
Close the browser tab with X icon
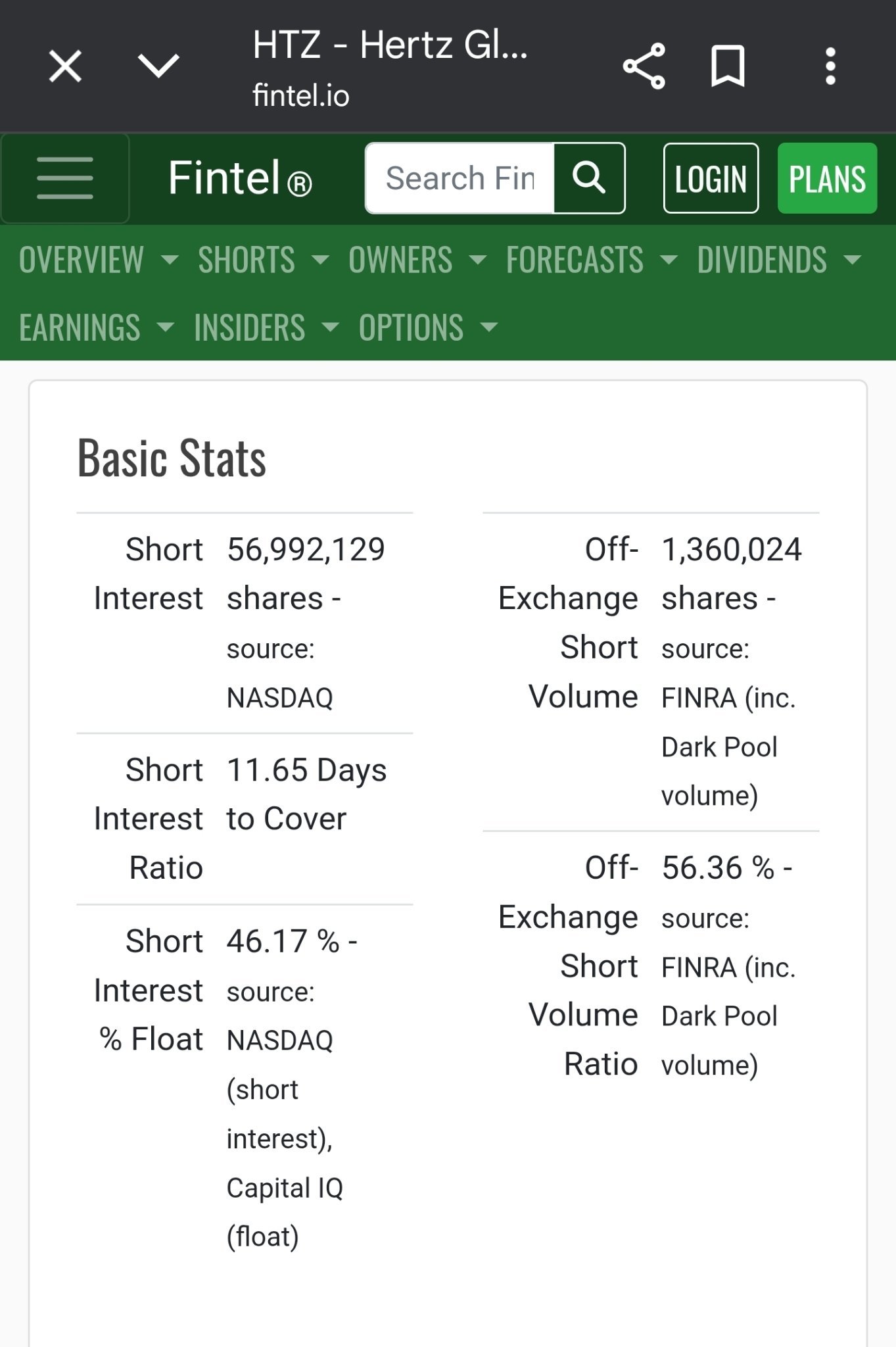pos(65,66)
